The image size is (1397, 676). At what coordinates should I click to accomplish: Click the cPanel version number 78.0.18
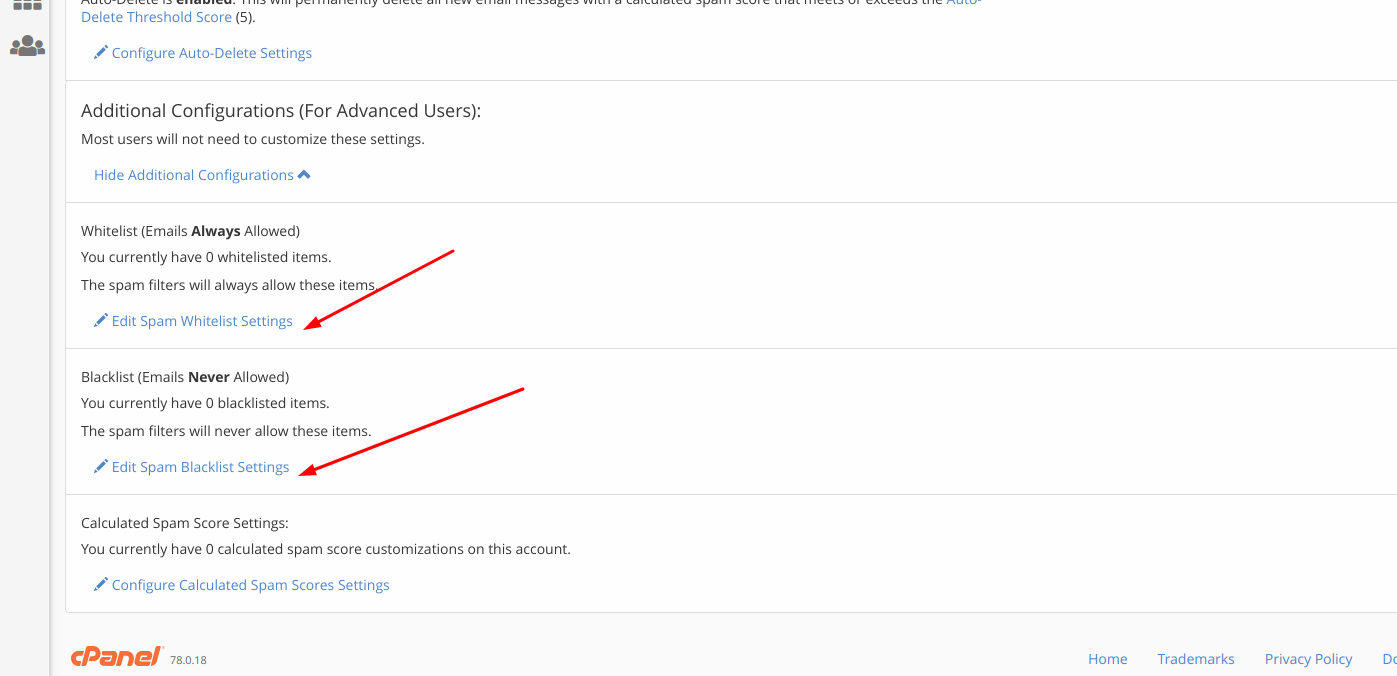click(x=188, y=660)
